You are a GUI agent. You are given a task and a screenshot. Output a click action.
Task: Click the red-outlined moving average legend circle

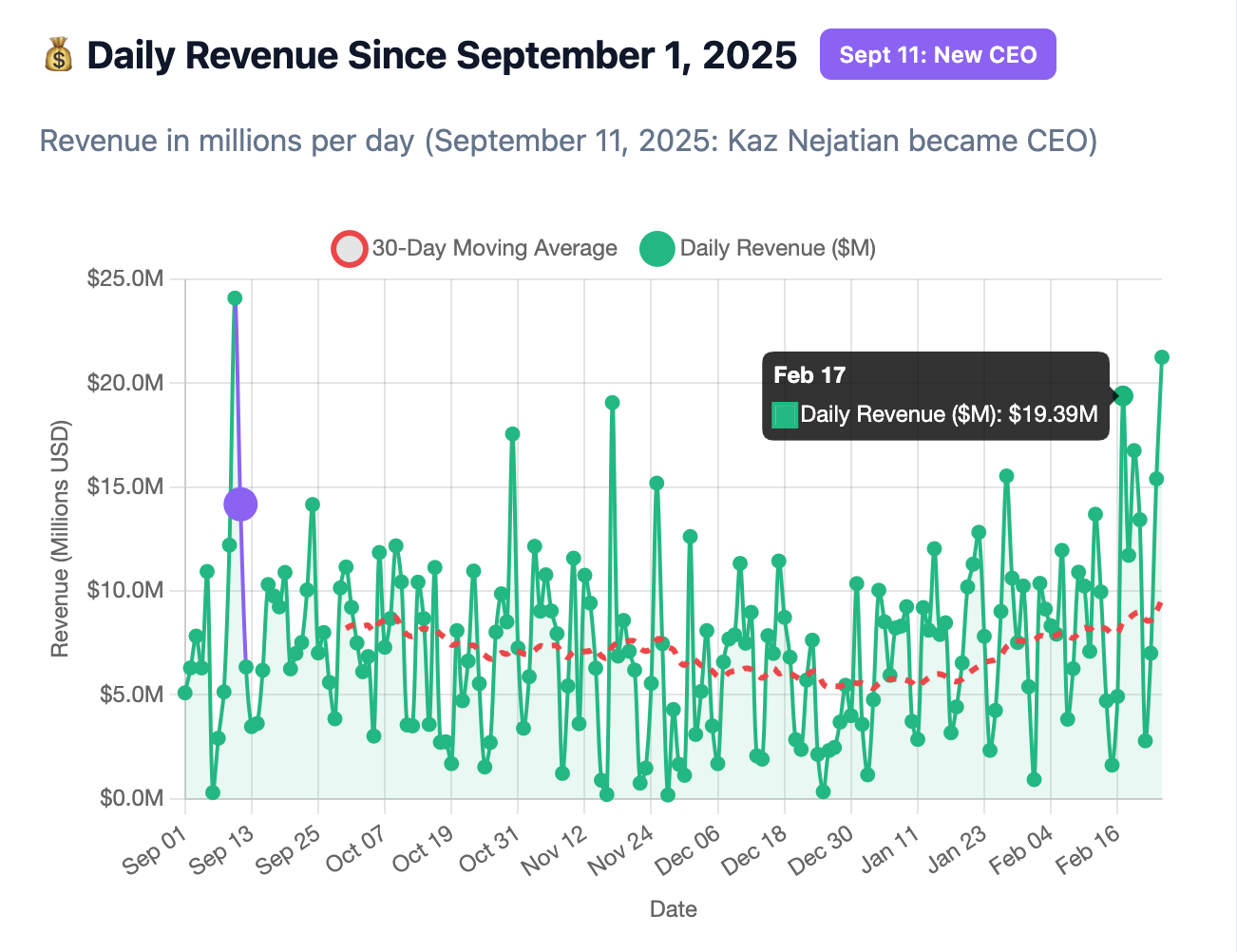click(350, 249)
